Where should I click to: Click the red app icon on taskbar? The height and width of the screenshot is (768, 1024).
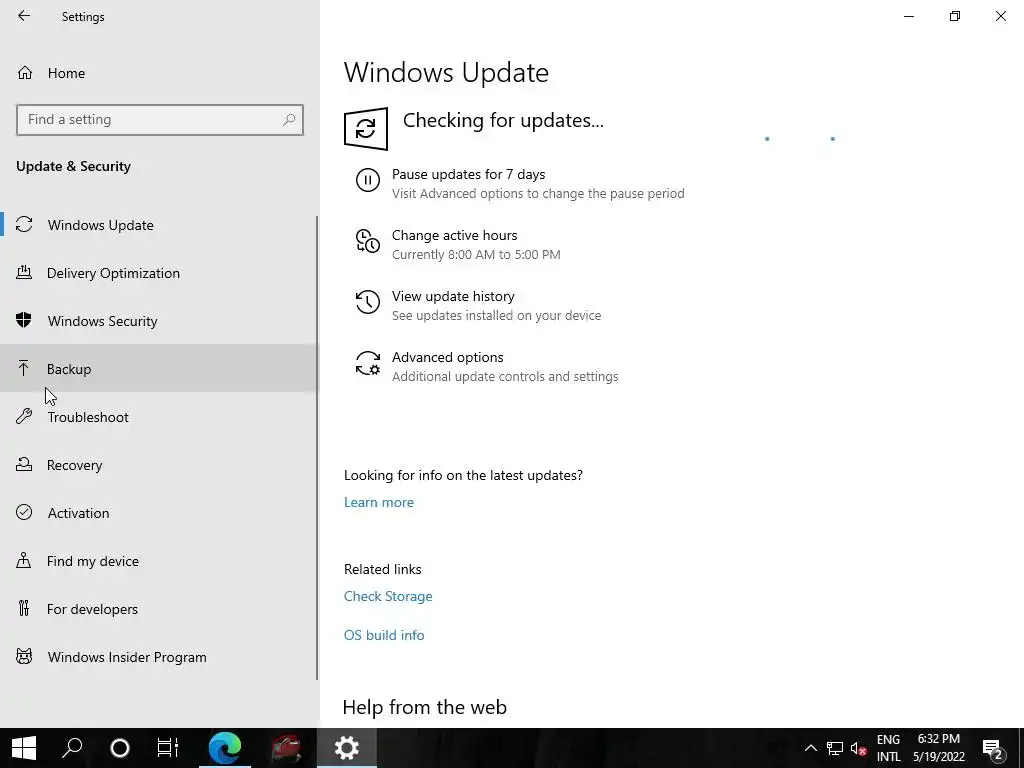[286, 748]
